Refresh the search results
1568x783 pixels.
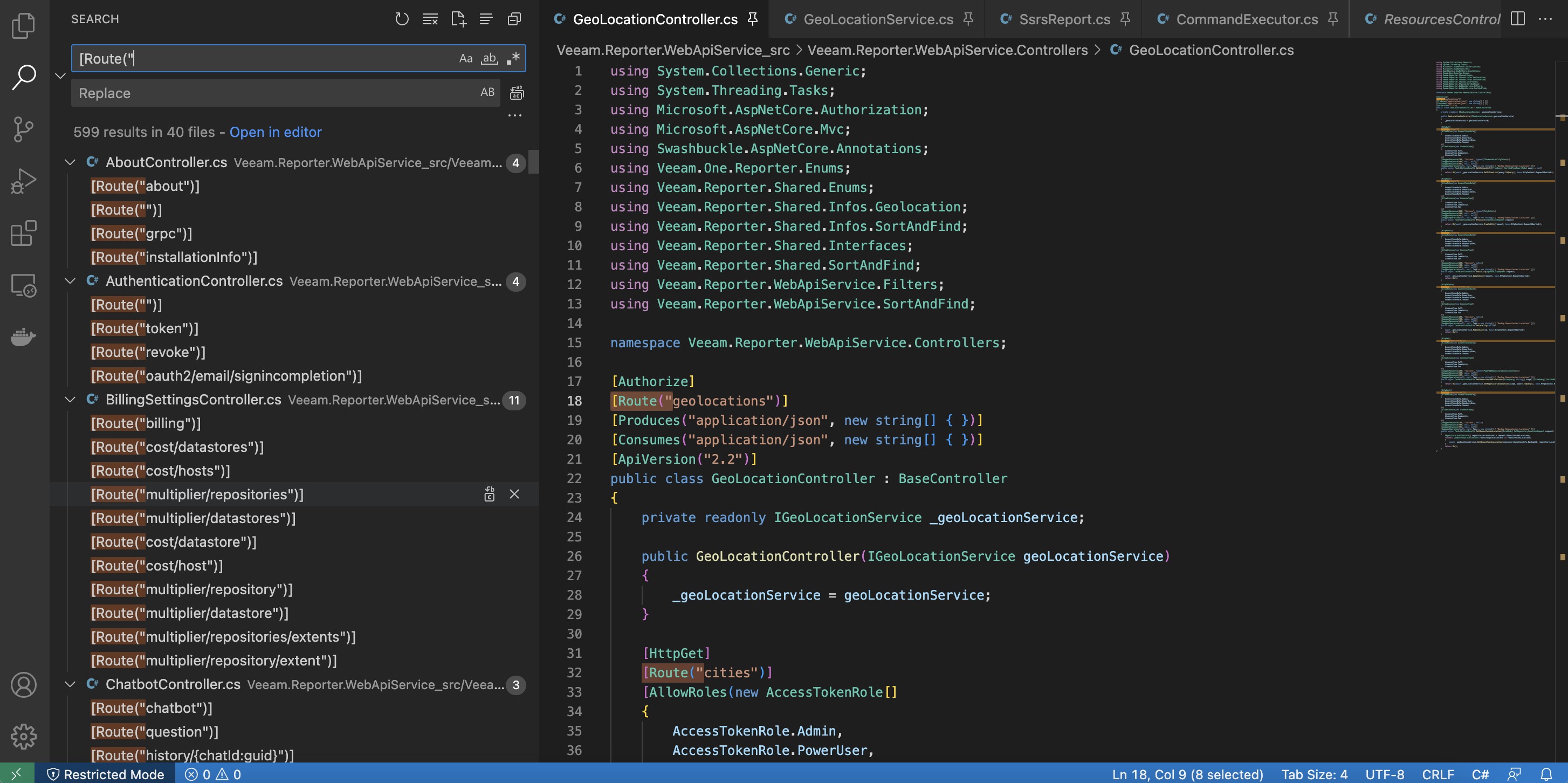coord(402,19)
